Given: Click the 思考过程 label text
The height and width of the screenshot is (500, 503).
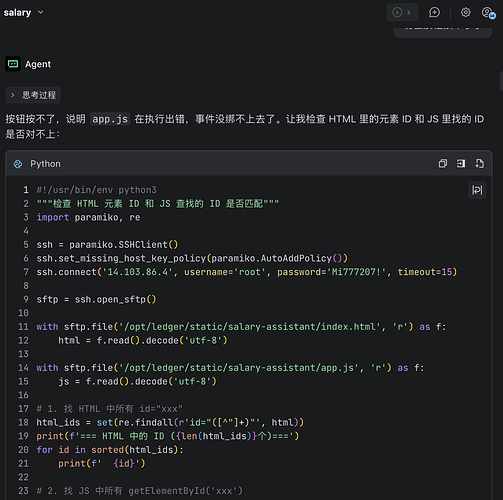Looking at the screenshot, I should pos(39,95).
